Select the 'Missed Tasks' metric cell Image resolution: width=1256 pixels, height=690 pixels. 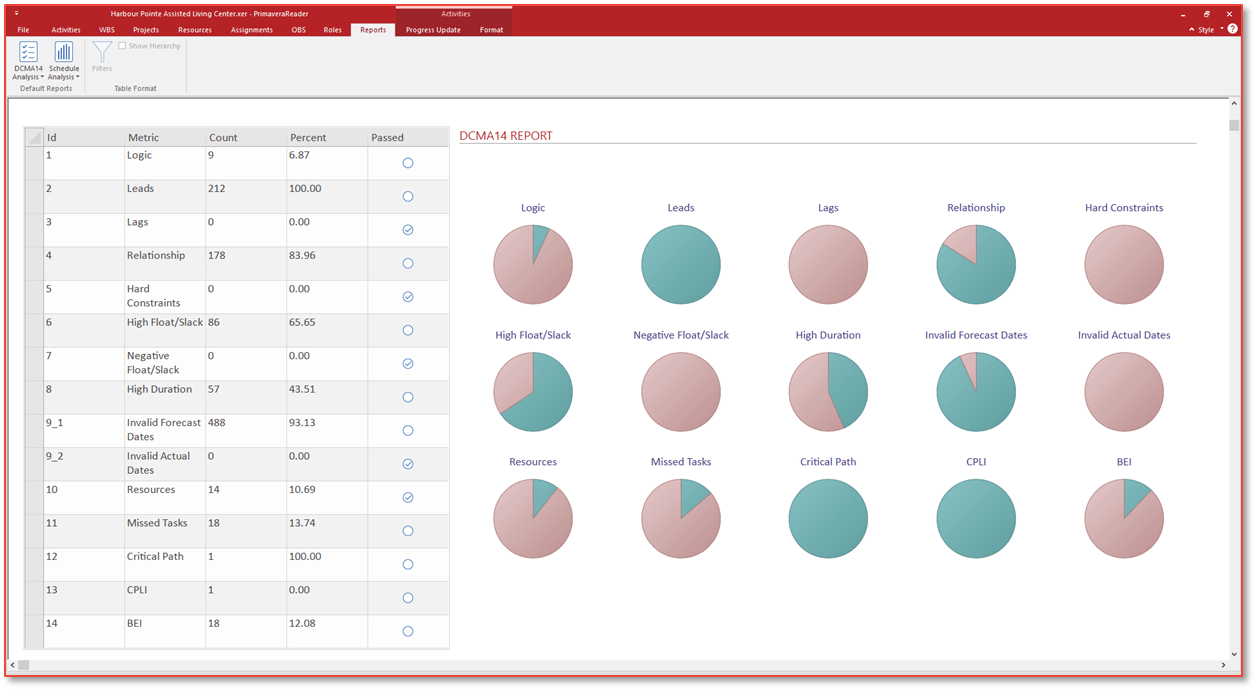(x=165, y=531)
